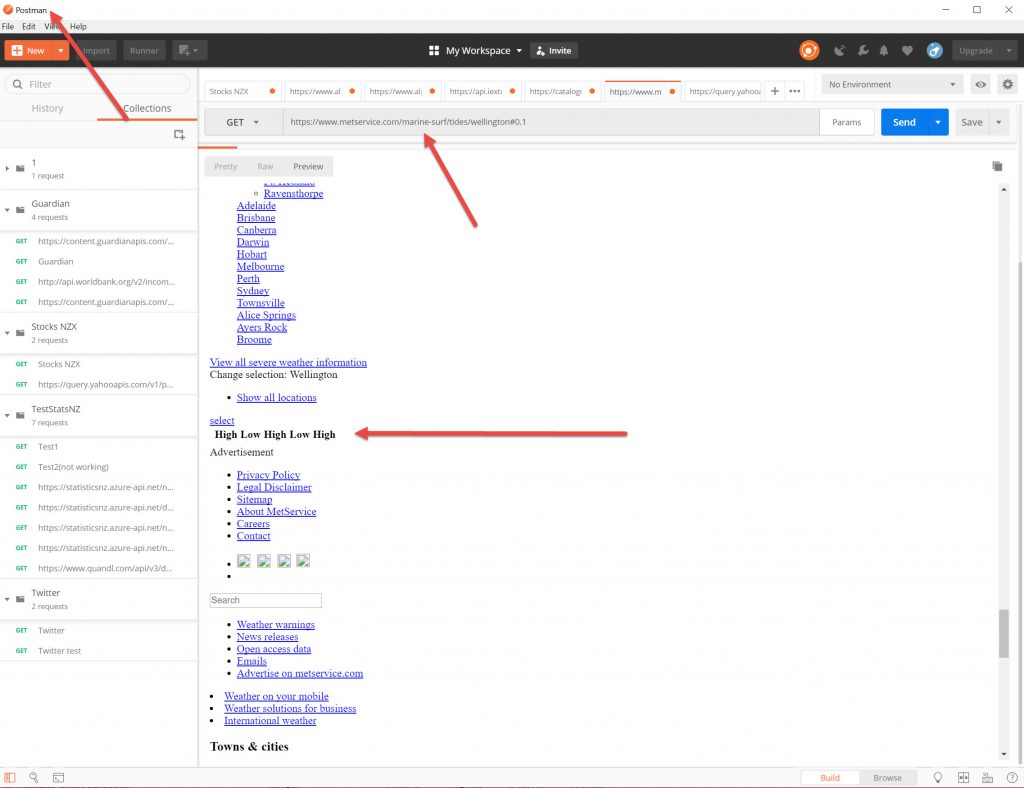The height and width of the screenshot is (788, 1024).
Task: Click the sync status icon in header
Action: pyautogui.click(x=809, y=50)
